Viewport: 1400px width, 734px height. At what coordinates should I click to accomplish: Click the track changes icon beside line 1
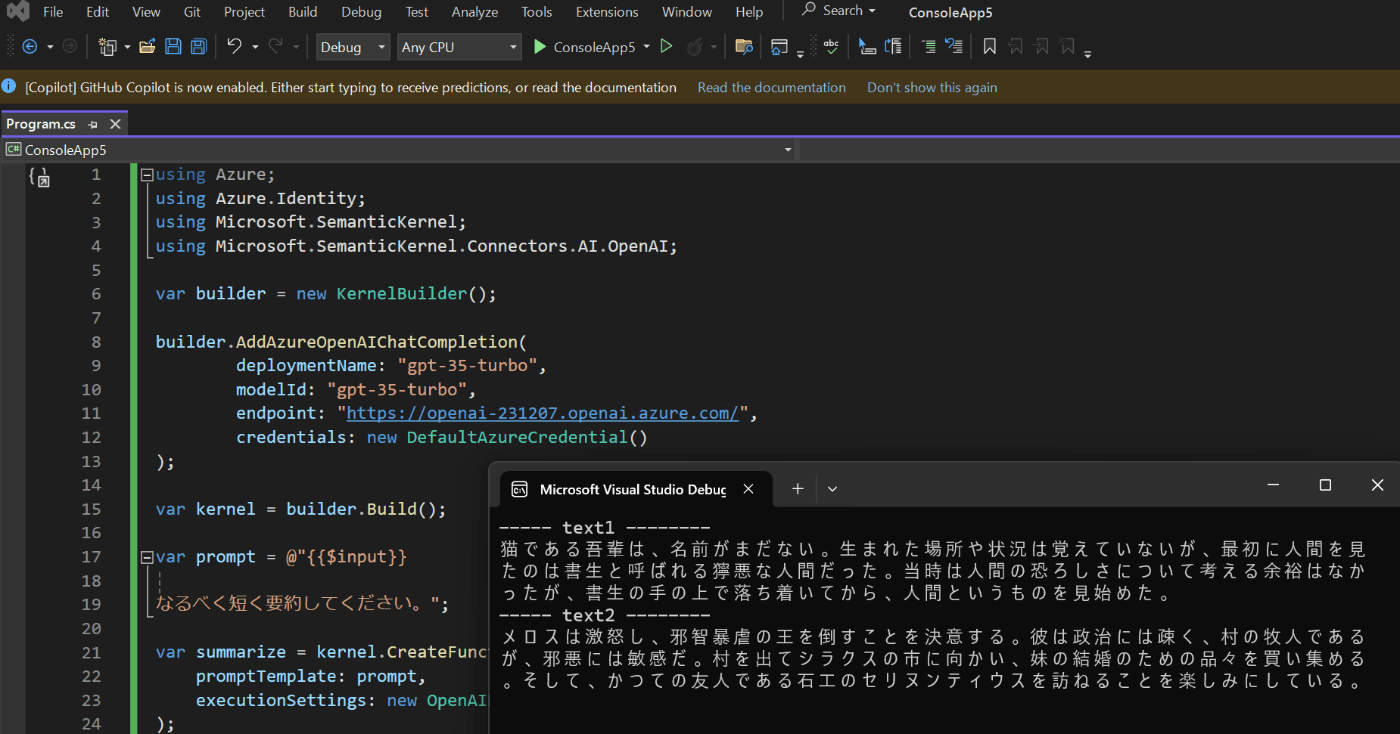point(39,178)
